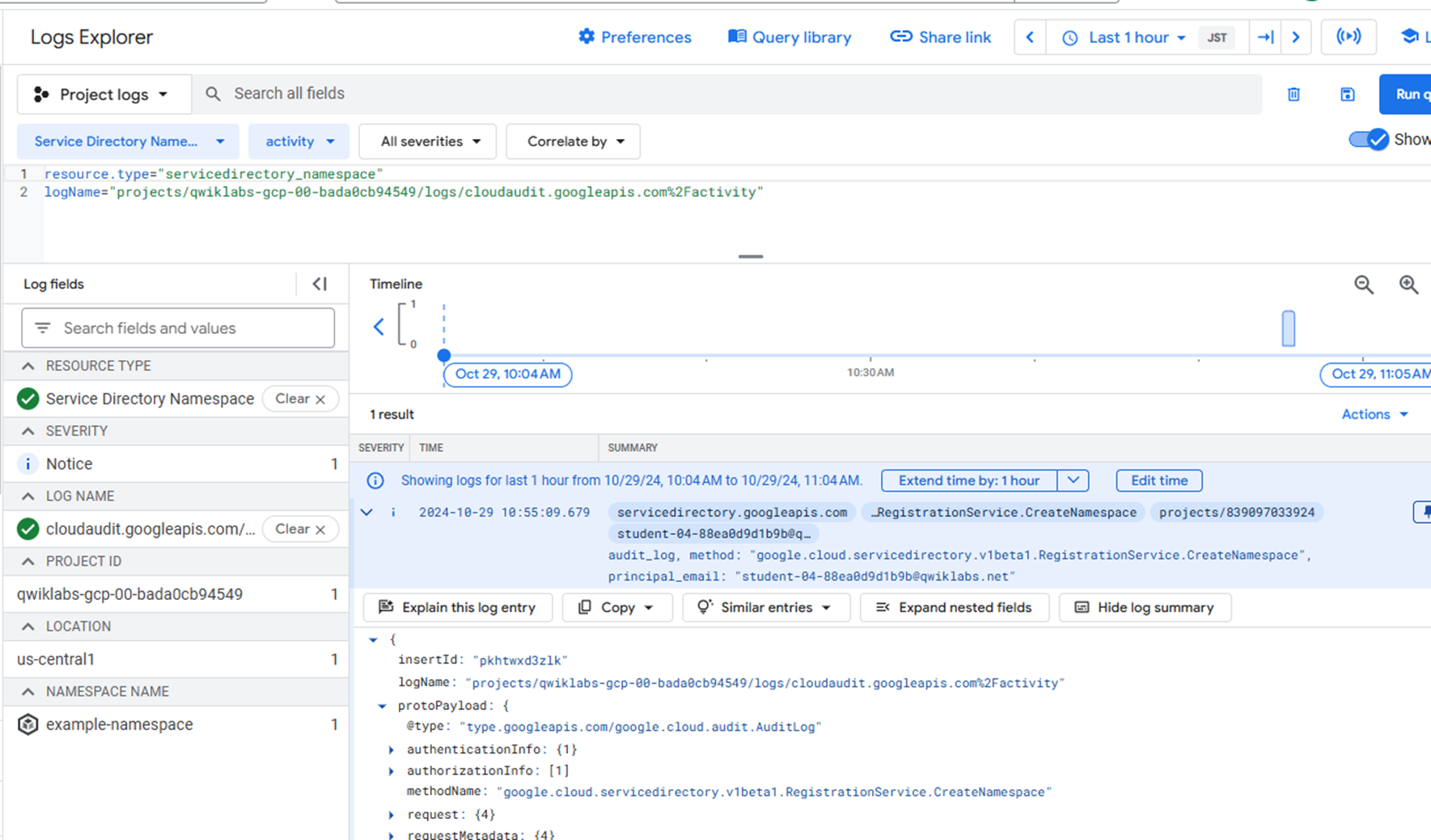Image resolution: width=1431 pixels, height=840 pixels.
Task: Click Expand nested fields
Action: coord(955,608)
